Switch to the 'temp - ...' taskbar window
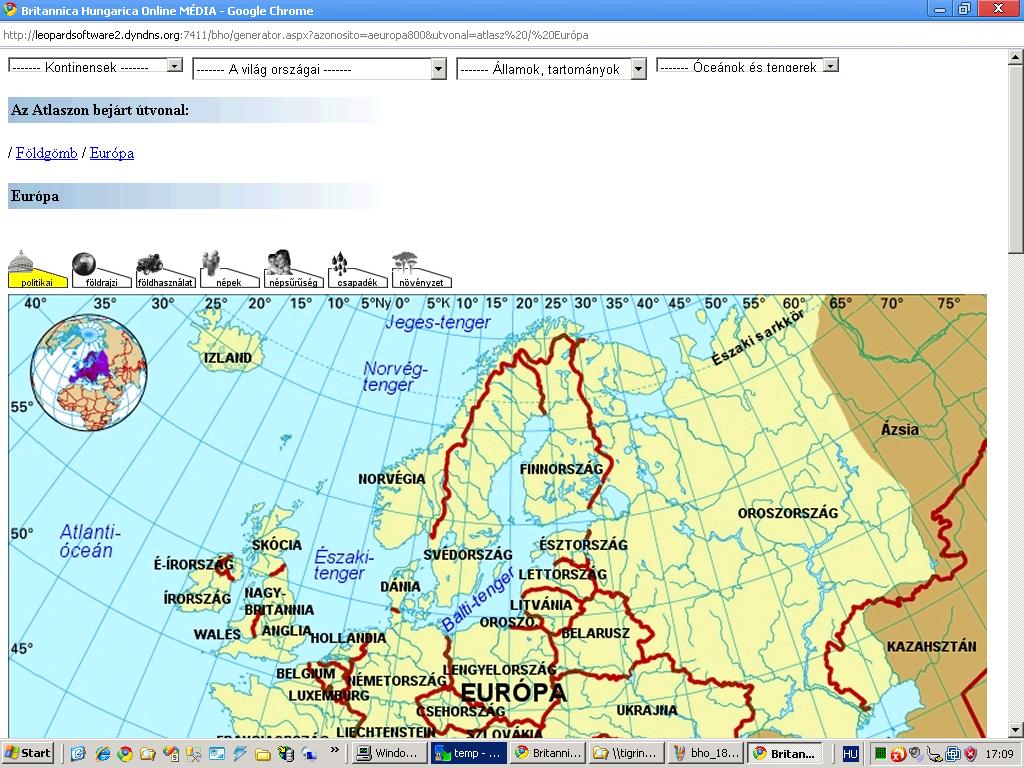Screen dimensions: 1024x768 coord(468,753)
